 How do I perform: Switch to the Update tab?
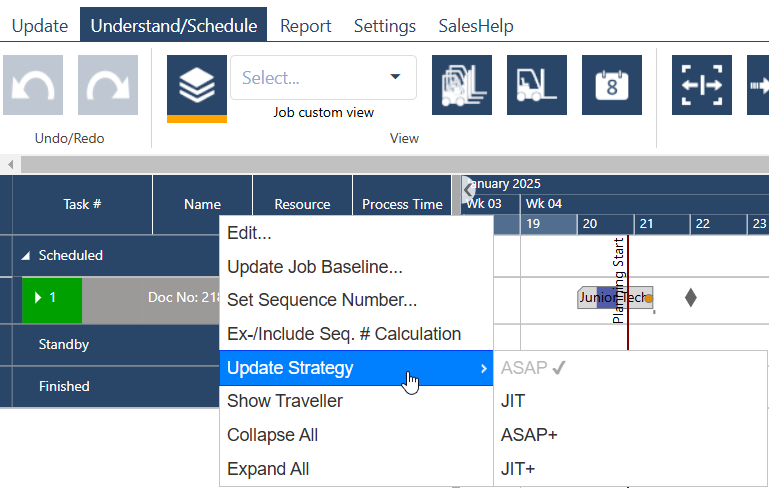point(40,26)
